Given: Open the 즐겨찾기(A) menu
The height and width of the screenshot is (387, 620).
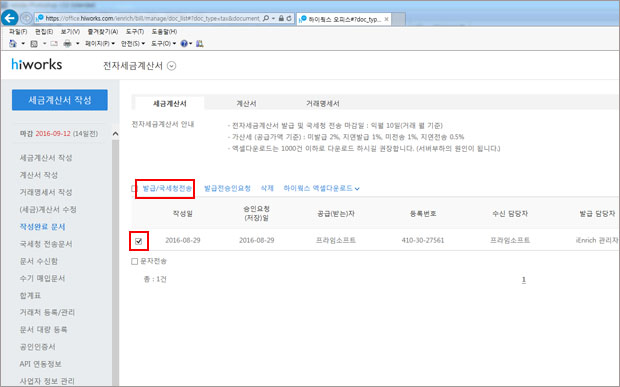Looking at the screenshot, I should 103,32.
